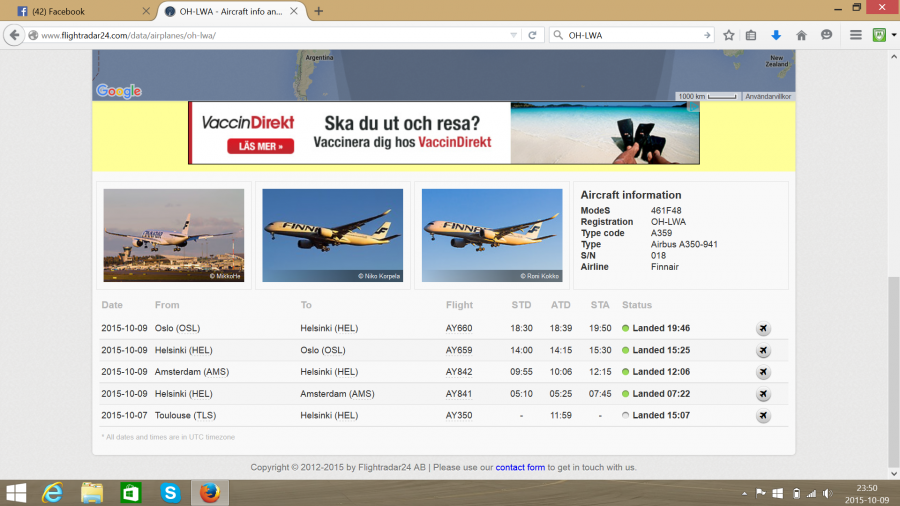The width and height of the screenshot is (900, 506).
Task: Go to Firefox home page icon
Action: click(x=801, y=35)
